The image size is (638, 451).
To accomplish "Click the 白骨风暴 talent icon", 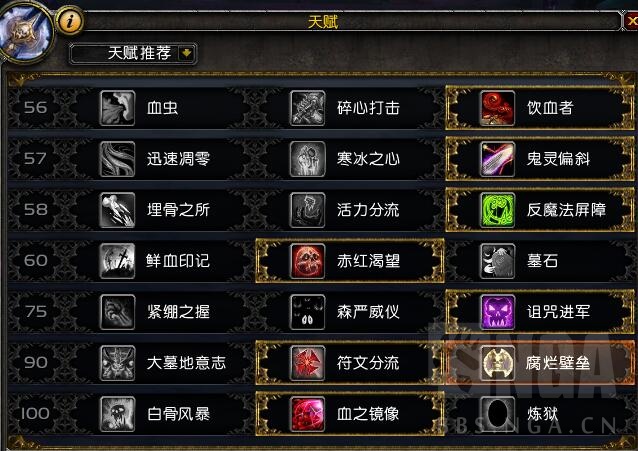I will (x=117, y=414).
